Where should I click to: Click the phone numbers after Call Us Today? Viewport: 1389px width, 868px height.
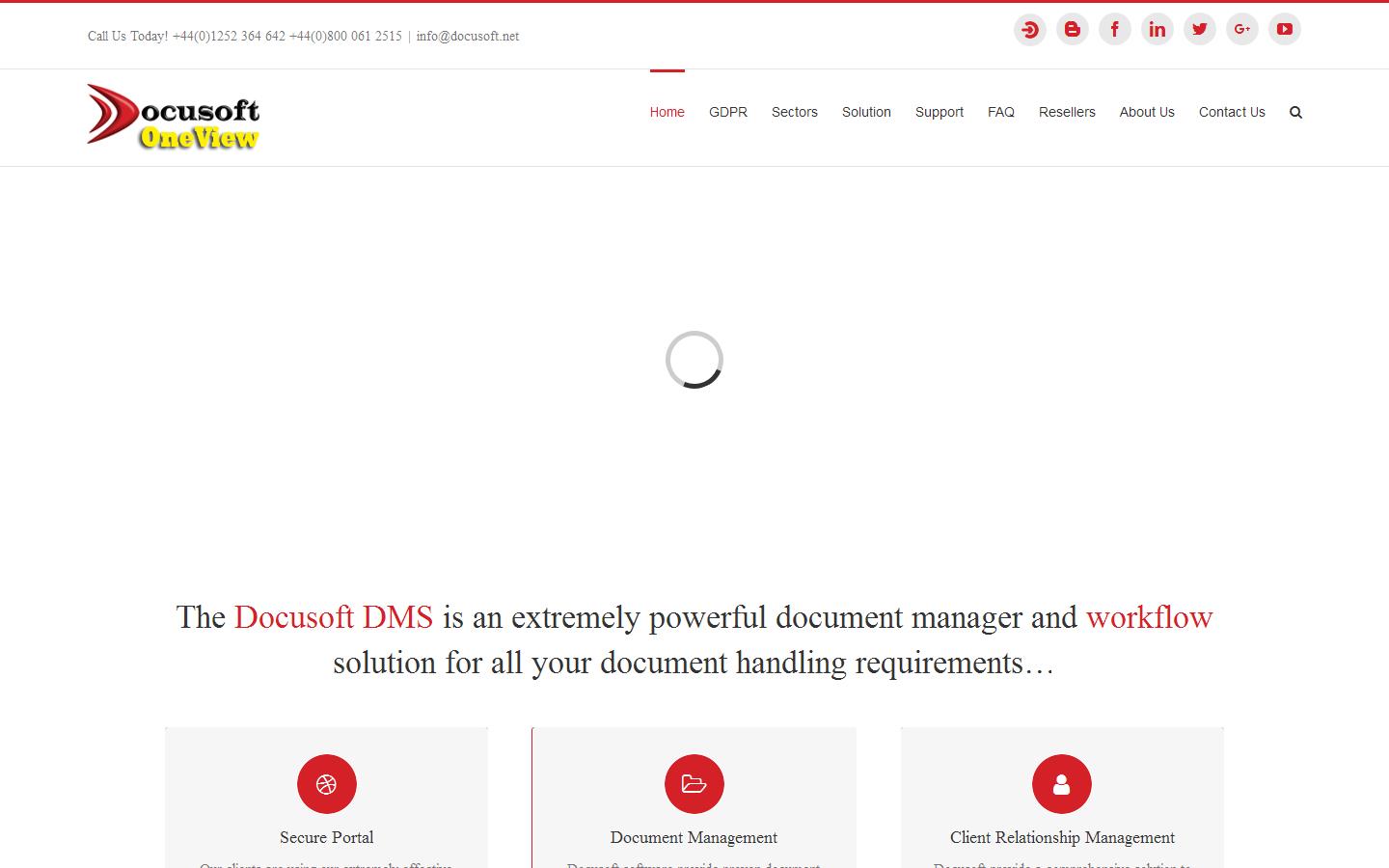coord(287,36)
